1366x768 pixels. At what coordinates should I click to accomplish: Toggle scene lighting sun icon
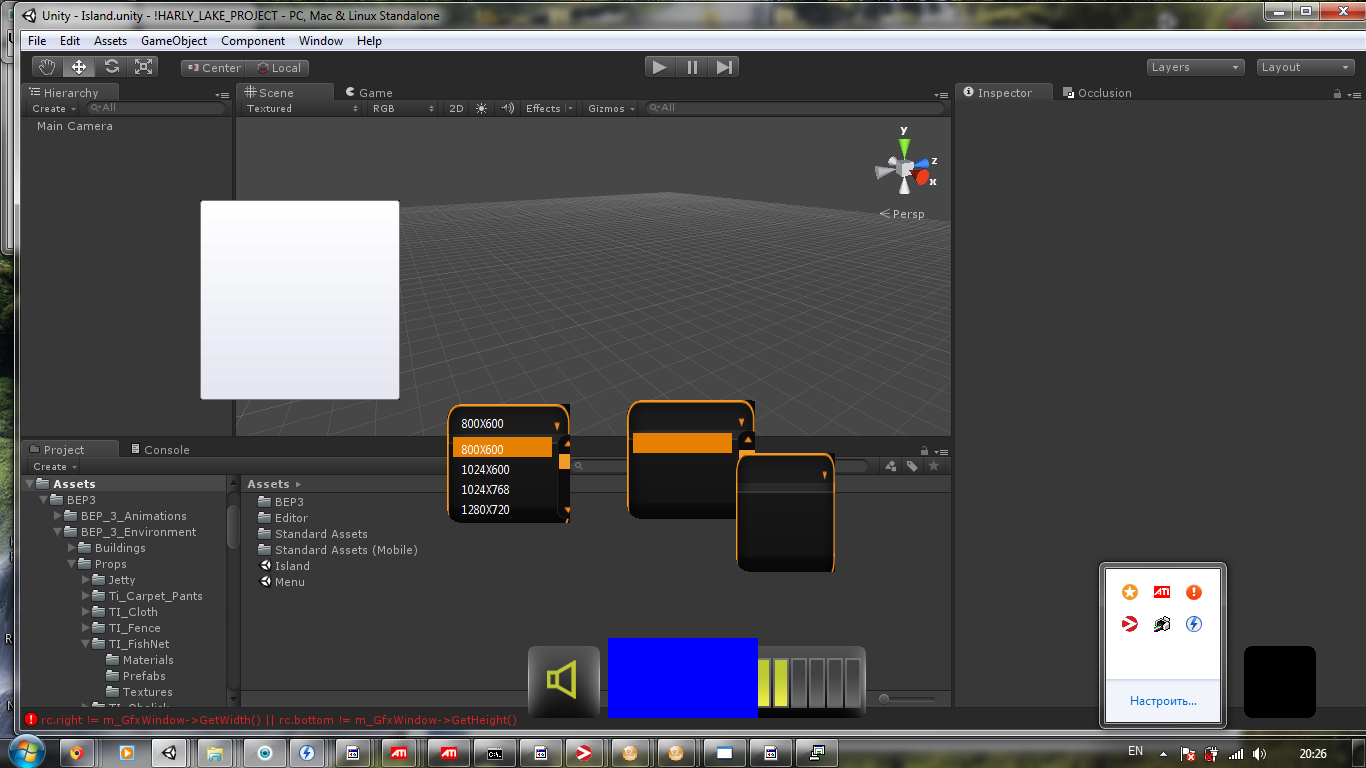[481, 108]
